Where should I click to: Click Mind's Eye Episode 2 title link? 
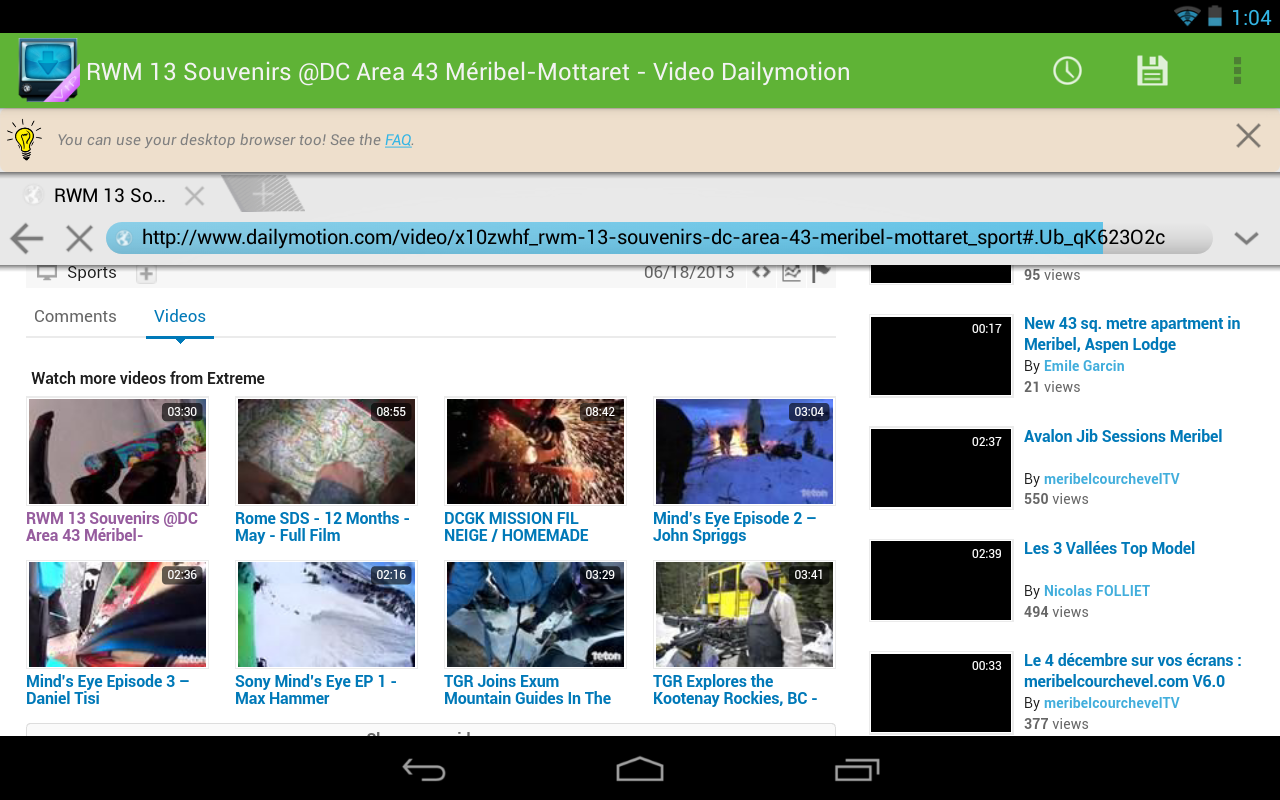pyautogui.click(x=734, y=527)
